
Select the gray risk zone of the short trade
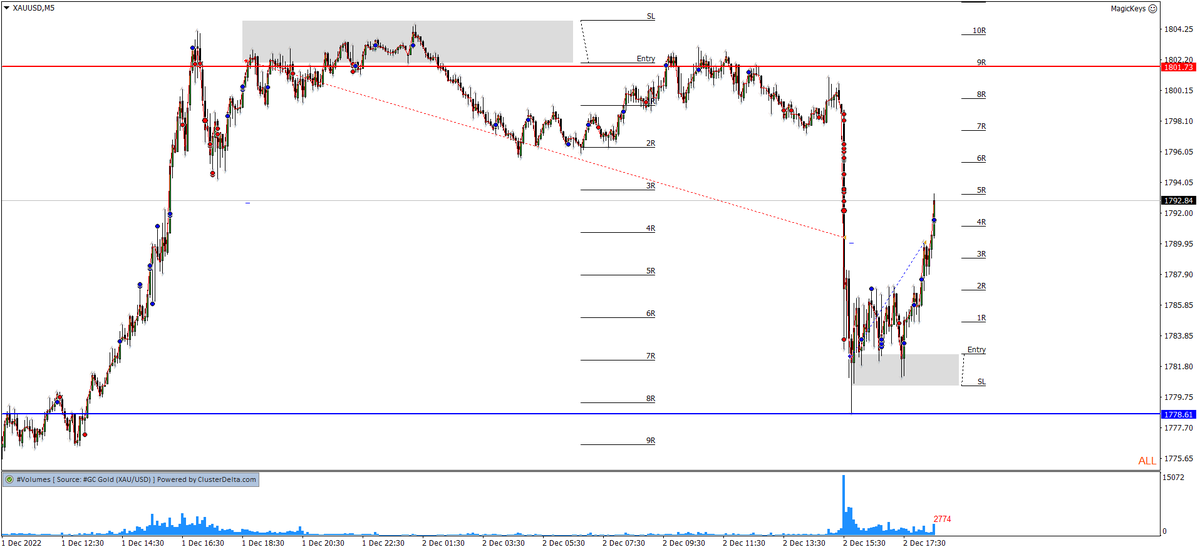407,41
